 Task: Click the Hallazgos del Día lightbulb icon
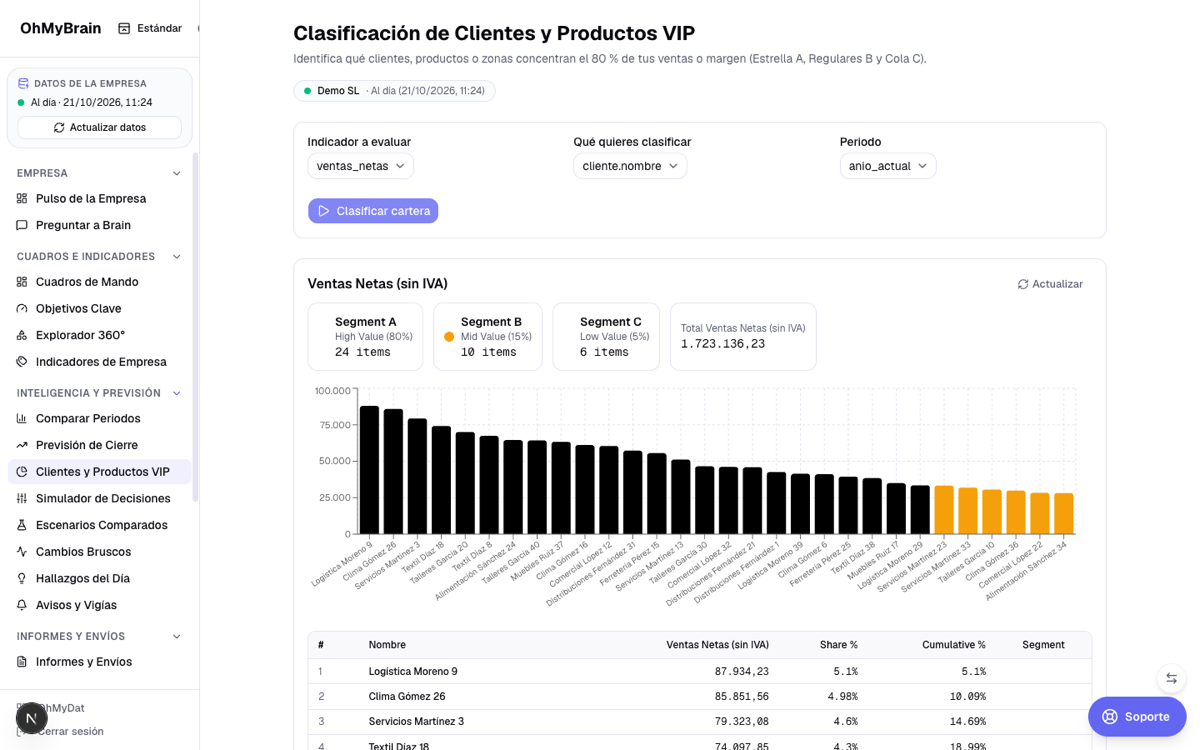(22, 579)
